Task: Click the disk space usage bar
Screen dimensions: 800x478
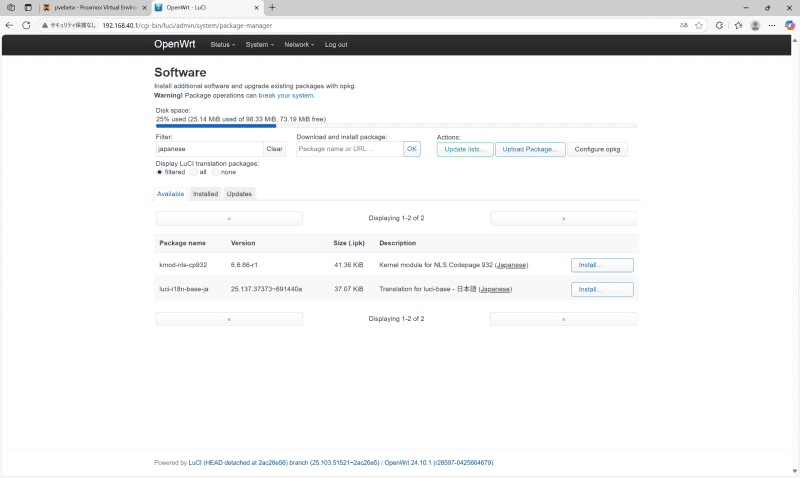Action: (396, 126)
